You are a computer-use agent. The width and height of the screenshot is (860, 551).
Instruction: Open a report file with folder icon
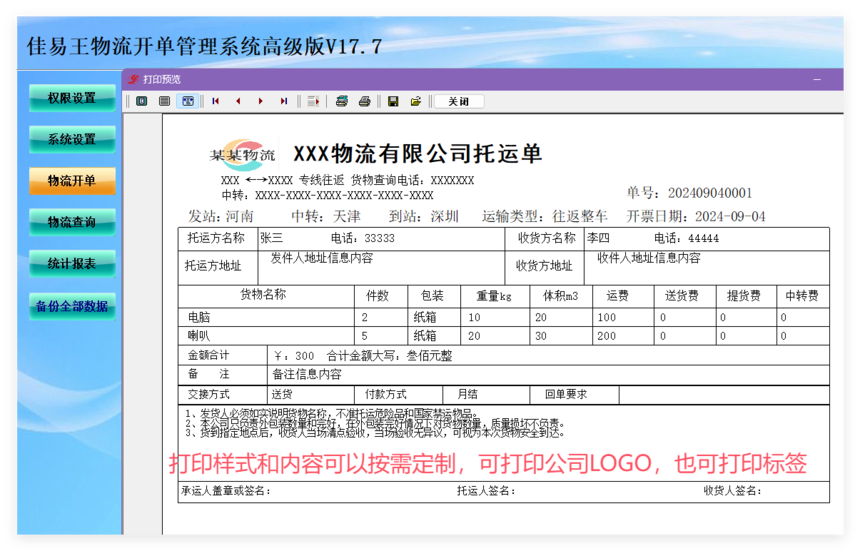pos(416,101)
